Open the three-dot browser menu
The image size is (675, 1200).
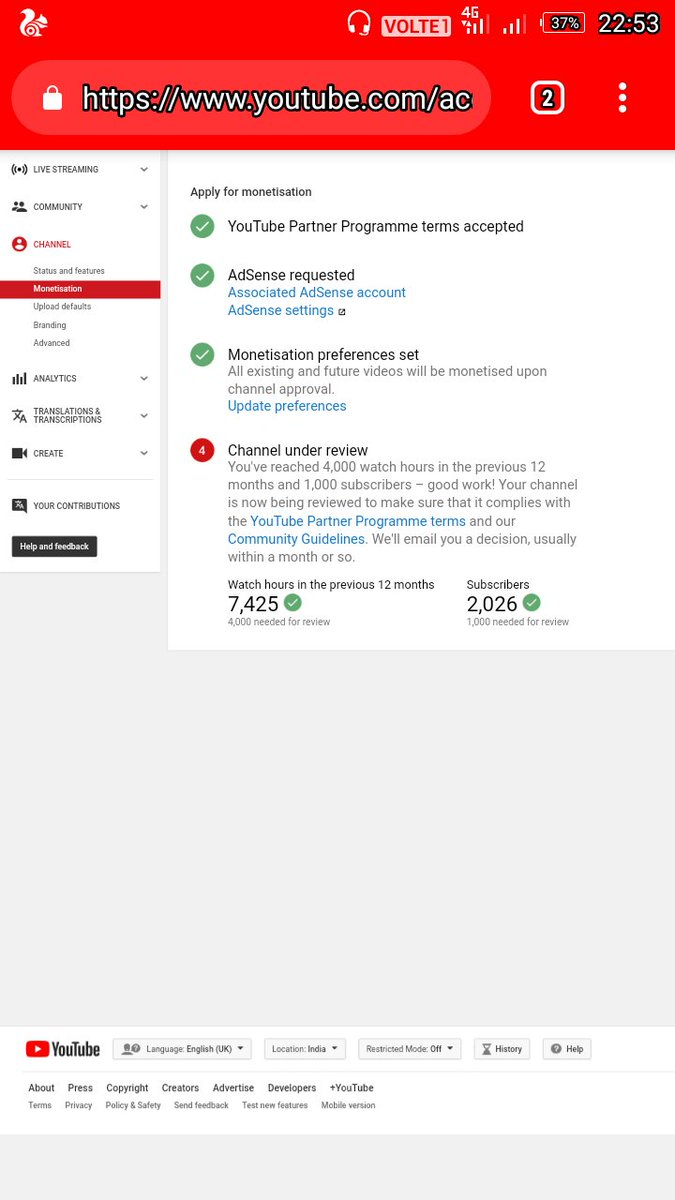point(622,97)
